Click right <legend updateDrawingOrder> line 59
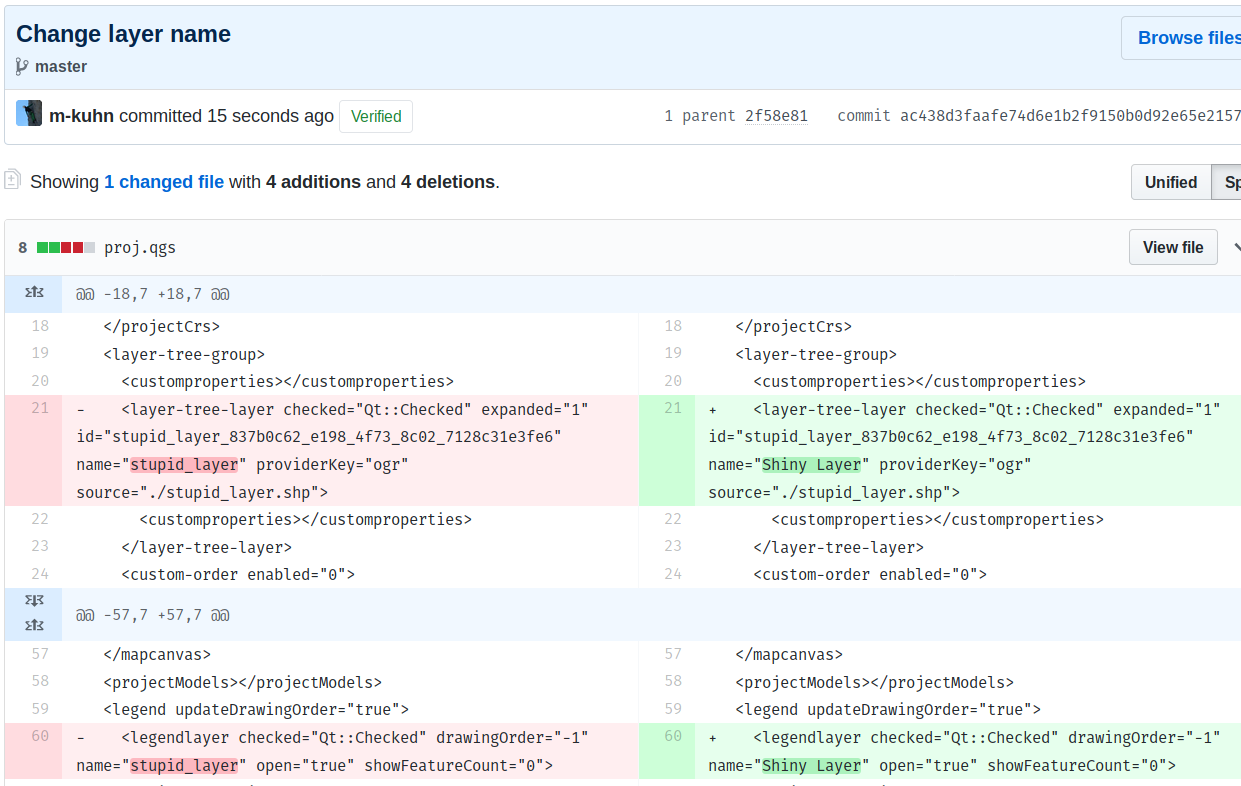The width and height of the screenshot is (1241, 786). pos(888,709)
